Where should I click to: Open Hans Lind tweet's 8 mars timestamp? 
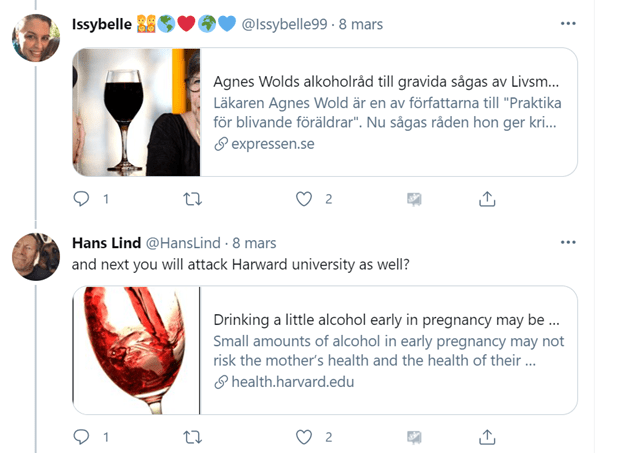point(254,243)
